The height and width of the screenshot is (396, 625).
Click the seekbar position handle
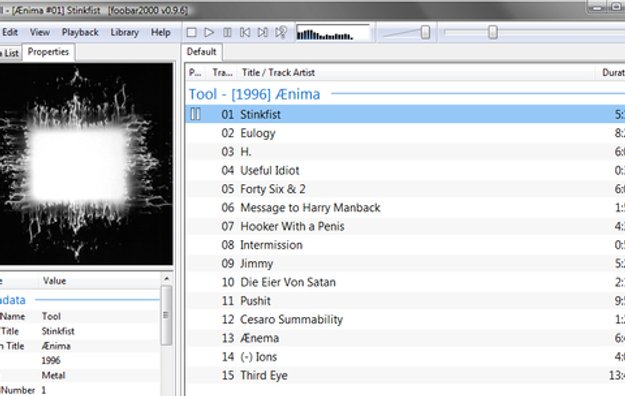493,32
